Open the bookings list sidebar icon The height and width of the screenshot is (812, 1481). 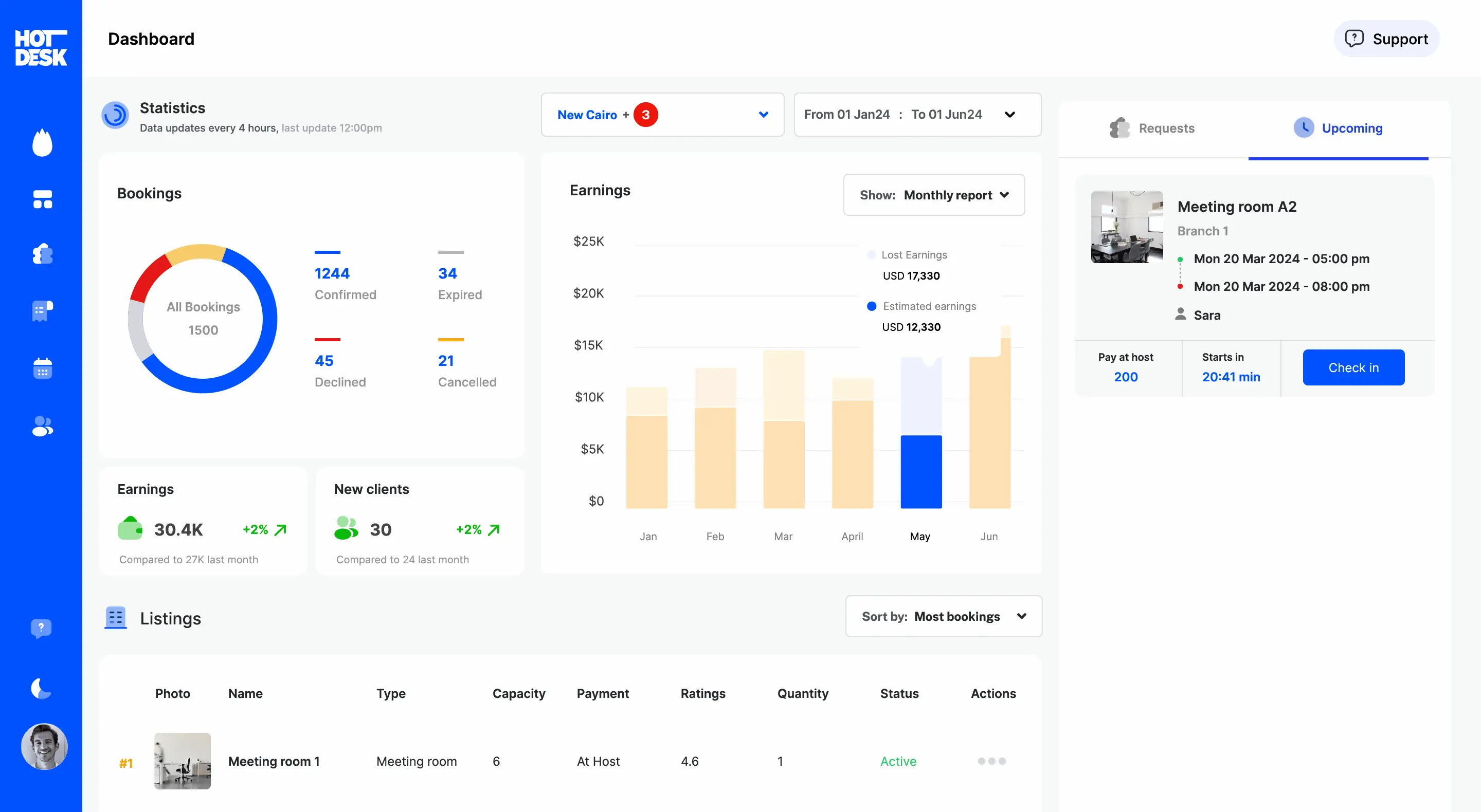coord(42,311)
